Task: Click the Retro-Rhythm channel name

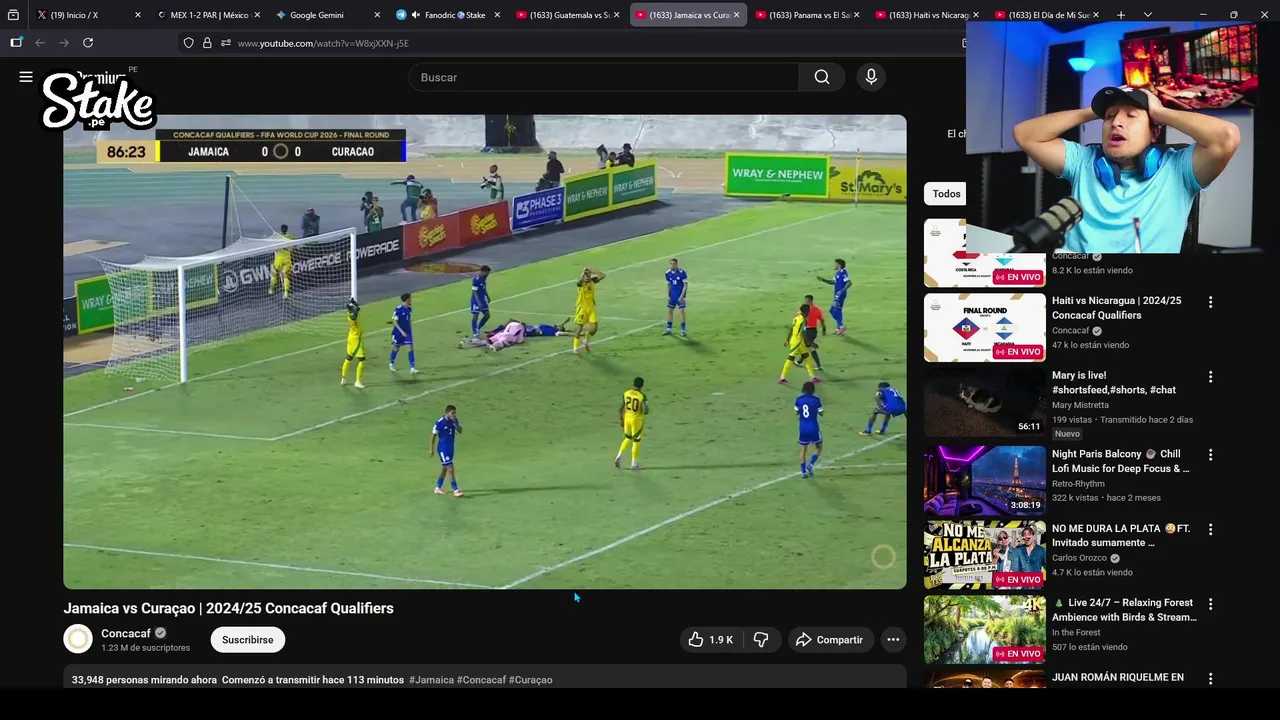Action: (1080, 483)
